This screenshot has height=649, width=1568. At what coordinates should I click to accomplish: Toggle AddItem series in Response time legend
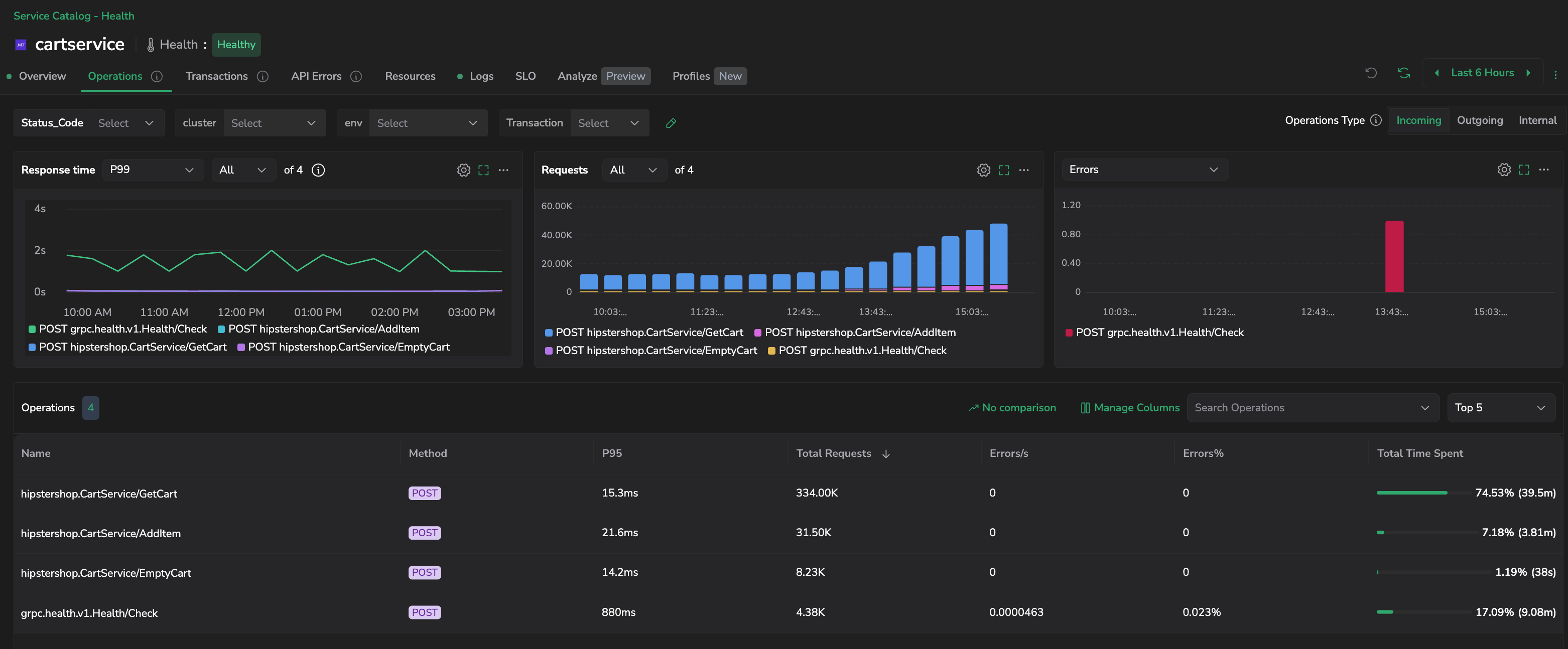click(318, 329)
